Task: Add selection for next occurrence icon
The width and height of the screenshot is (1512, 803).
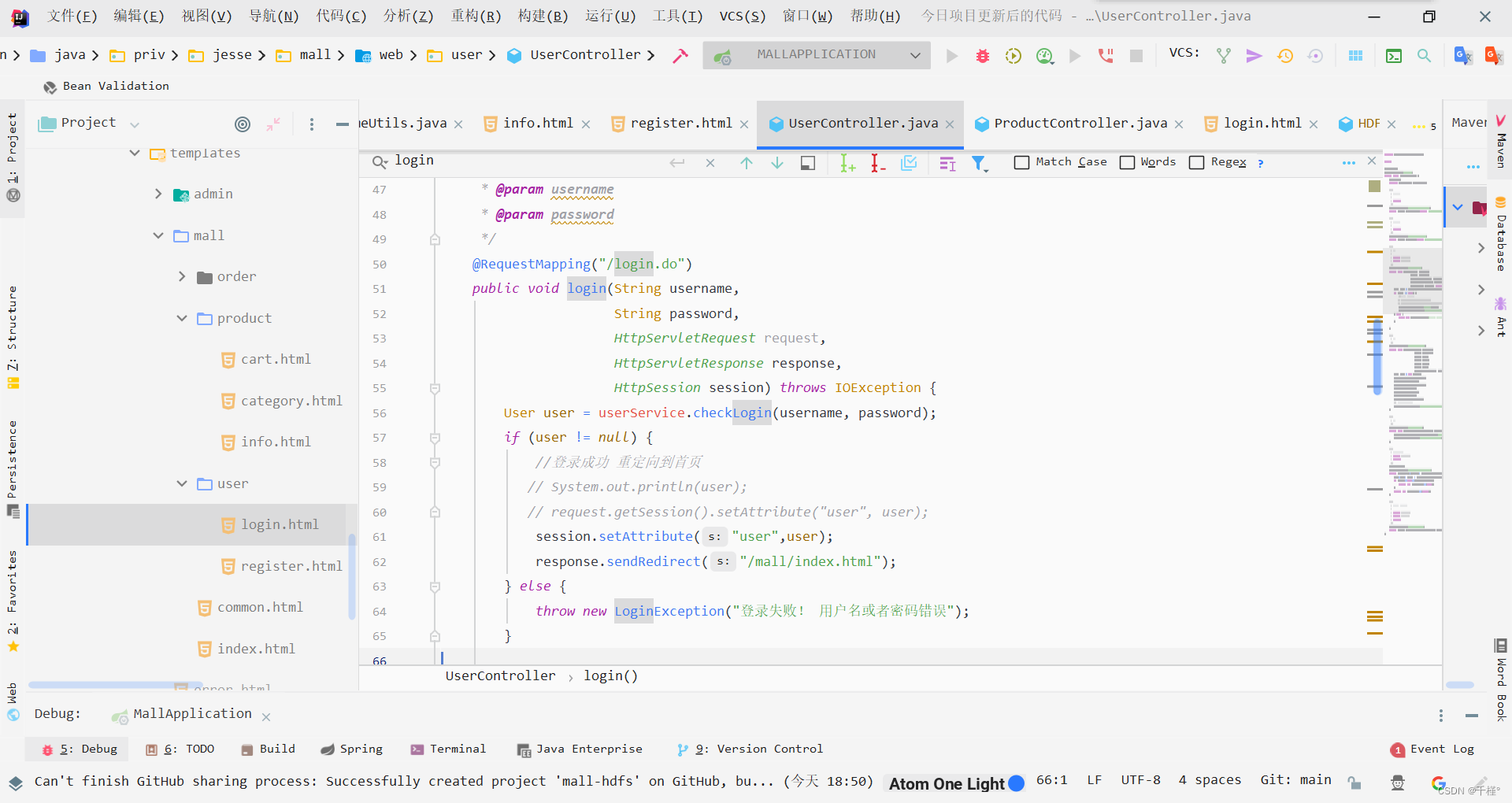Action: click(847, 163)
